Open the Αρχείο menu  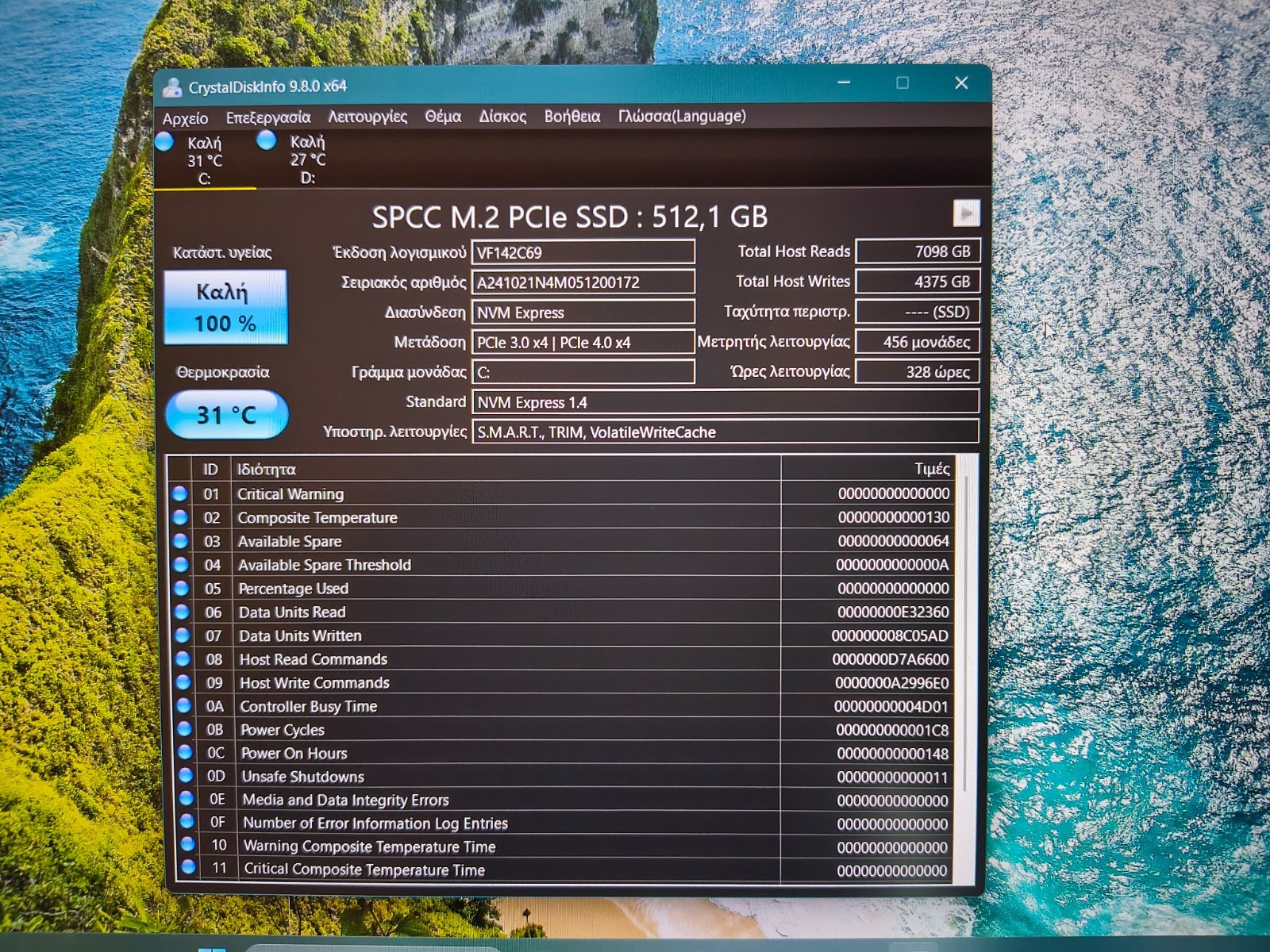[x=185, y=118]
